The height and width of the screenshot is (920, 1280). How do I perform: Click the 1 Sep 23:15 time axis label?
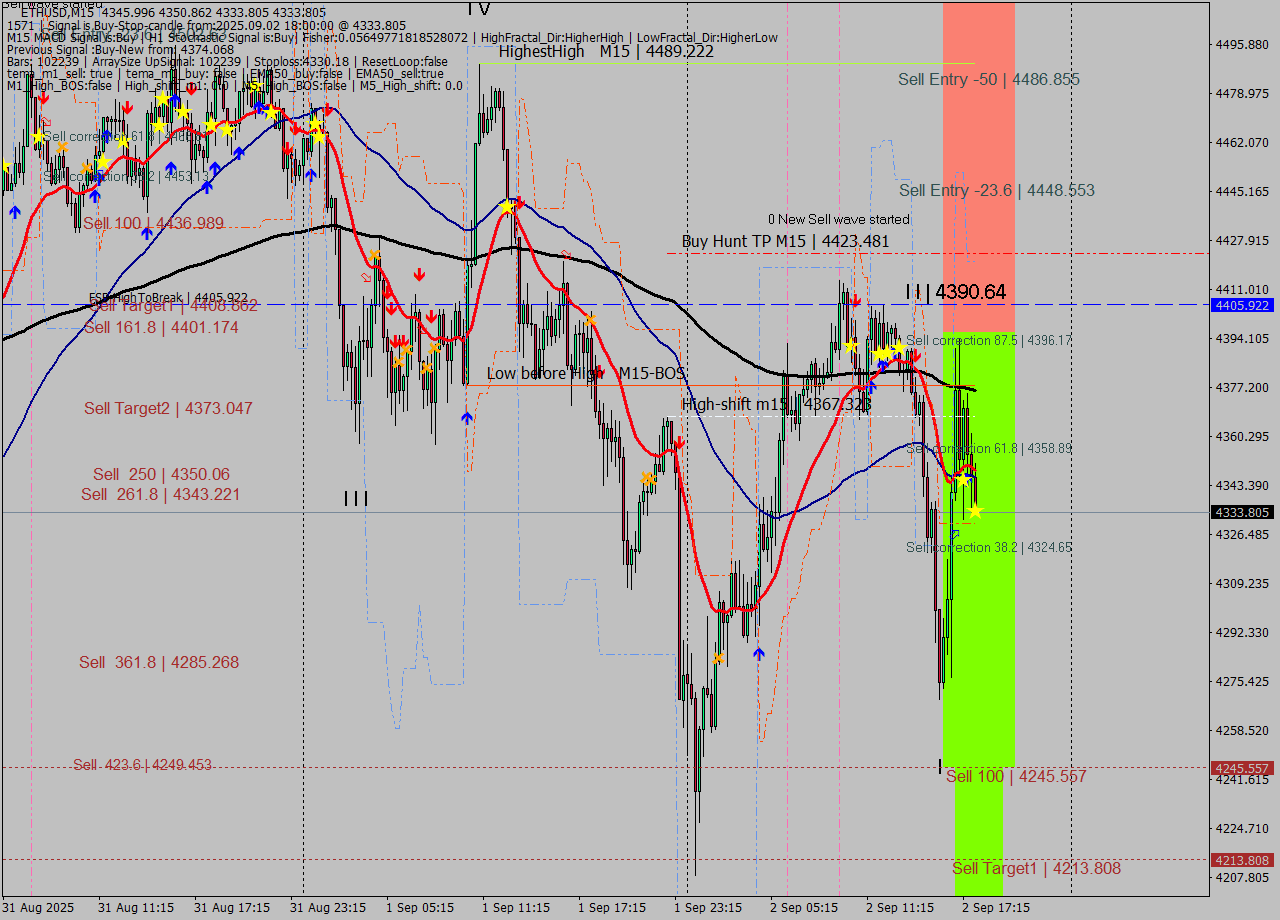click(x=707, y=907)
